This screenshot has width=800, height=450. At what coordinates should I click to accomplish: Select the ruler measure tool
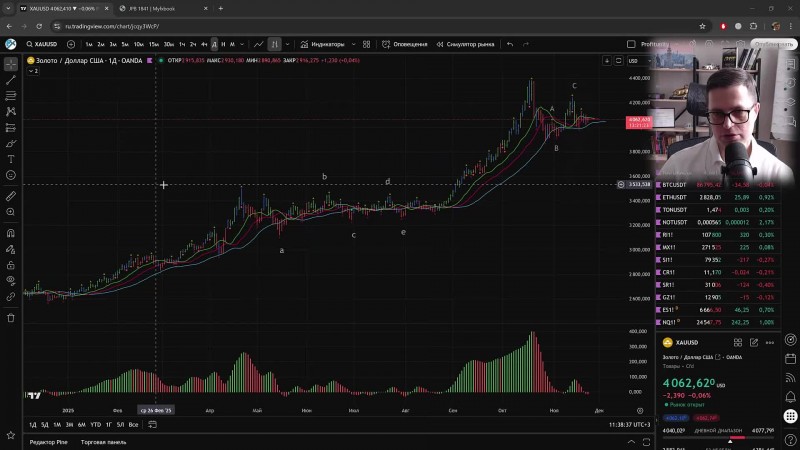[x=11, y=196]
